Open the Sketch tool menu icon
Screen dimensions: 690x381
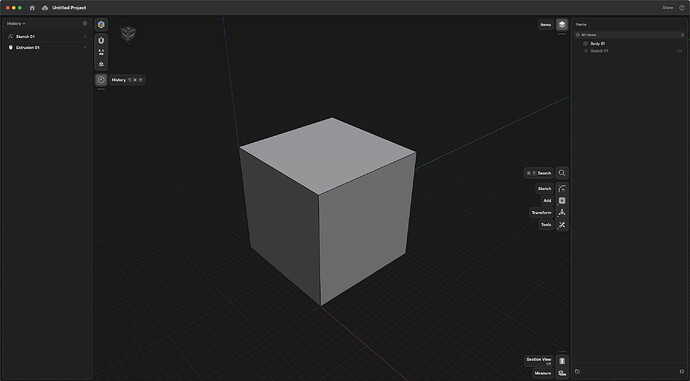pos(562,188)
